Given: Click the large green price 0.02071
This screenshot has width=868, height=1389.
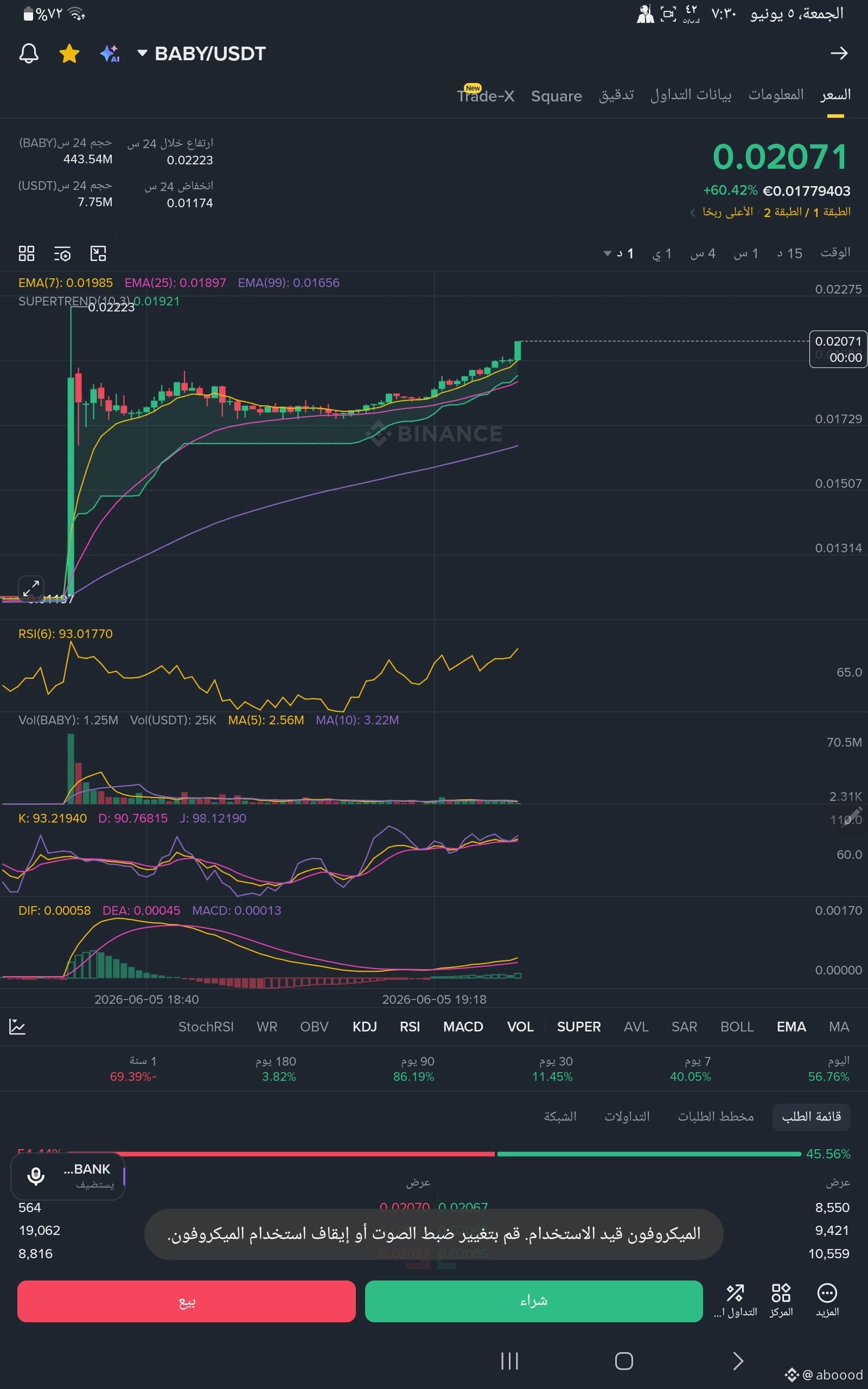Looking at the screenshot, I should (780, 157).
